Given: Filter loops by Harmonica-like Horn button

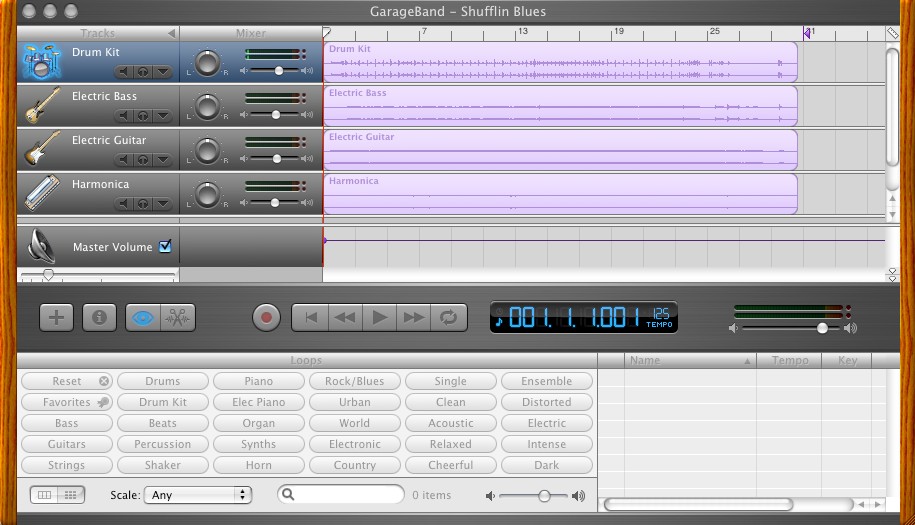Looking at the screenshot, I should pos(259,465).
